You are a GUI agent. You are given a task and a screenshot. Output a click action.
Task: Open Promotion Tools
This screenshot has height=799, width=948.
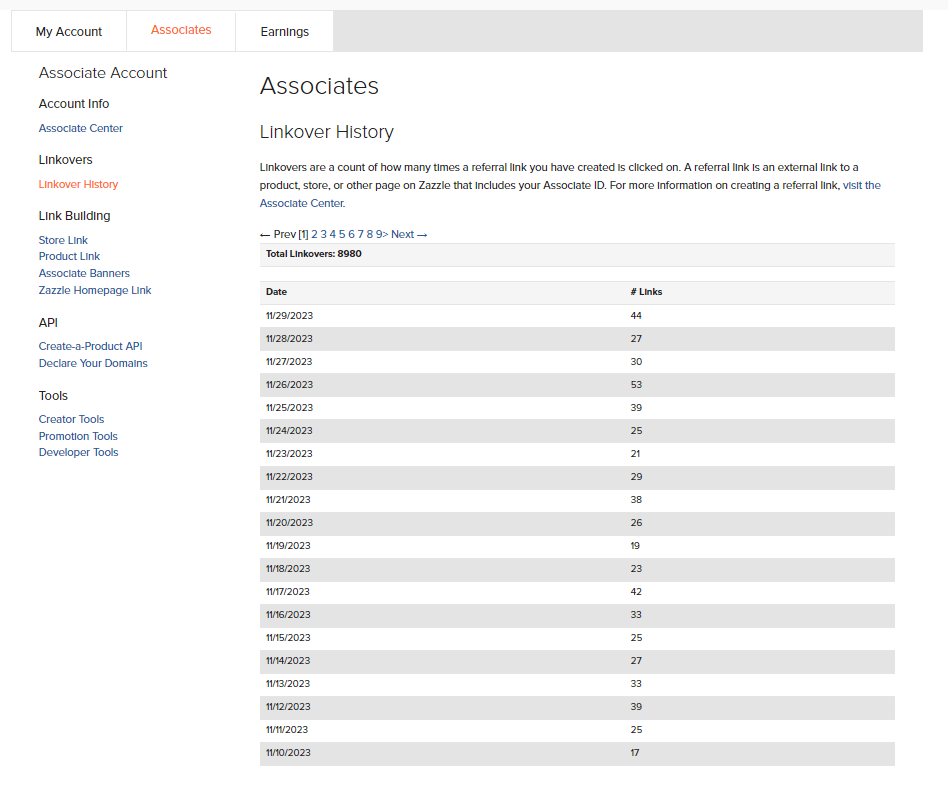click(x=78, y=436)
